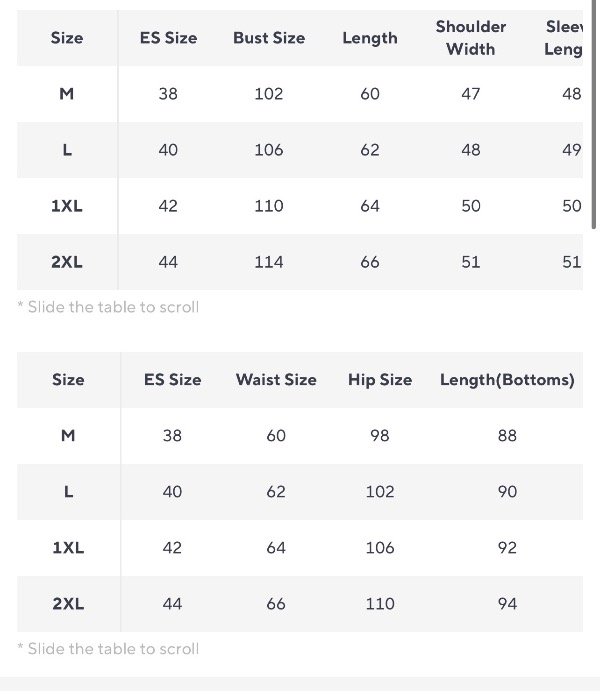The image size is (600, 694).
Task: Select the 1XL row label in the top table
Action: (x=67, y=206)
